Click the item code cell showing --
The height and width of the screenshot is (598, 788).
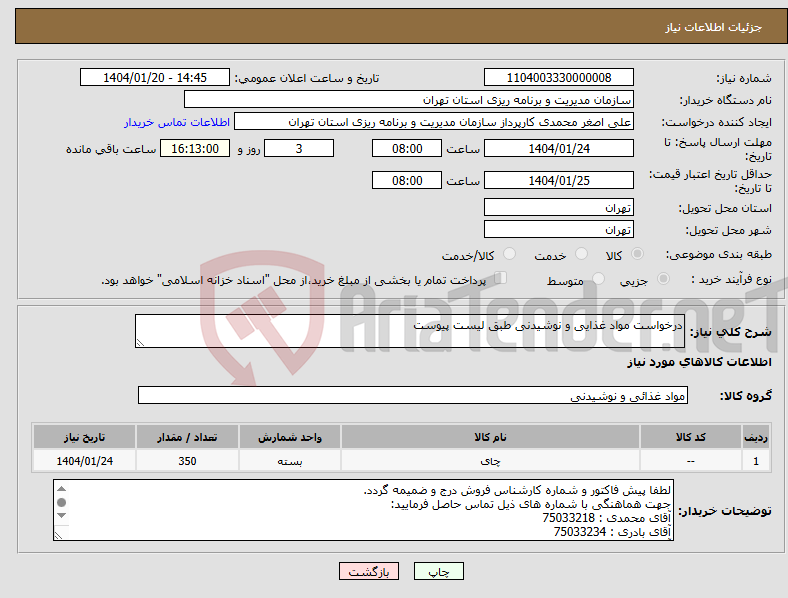coord(691,461)
